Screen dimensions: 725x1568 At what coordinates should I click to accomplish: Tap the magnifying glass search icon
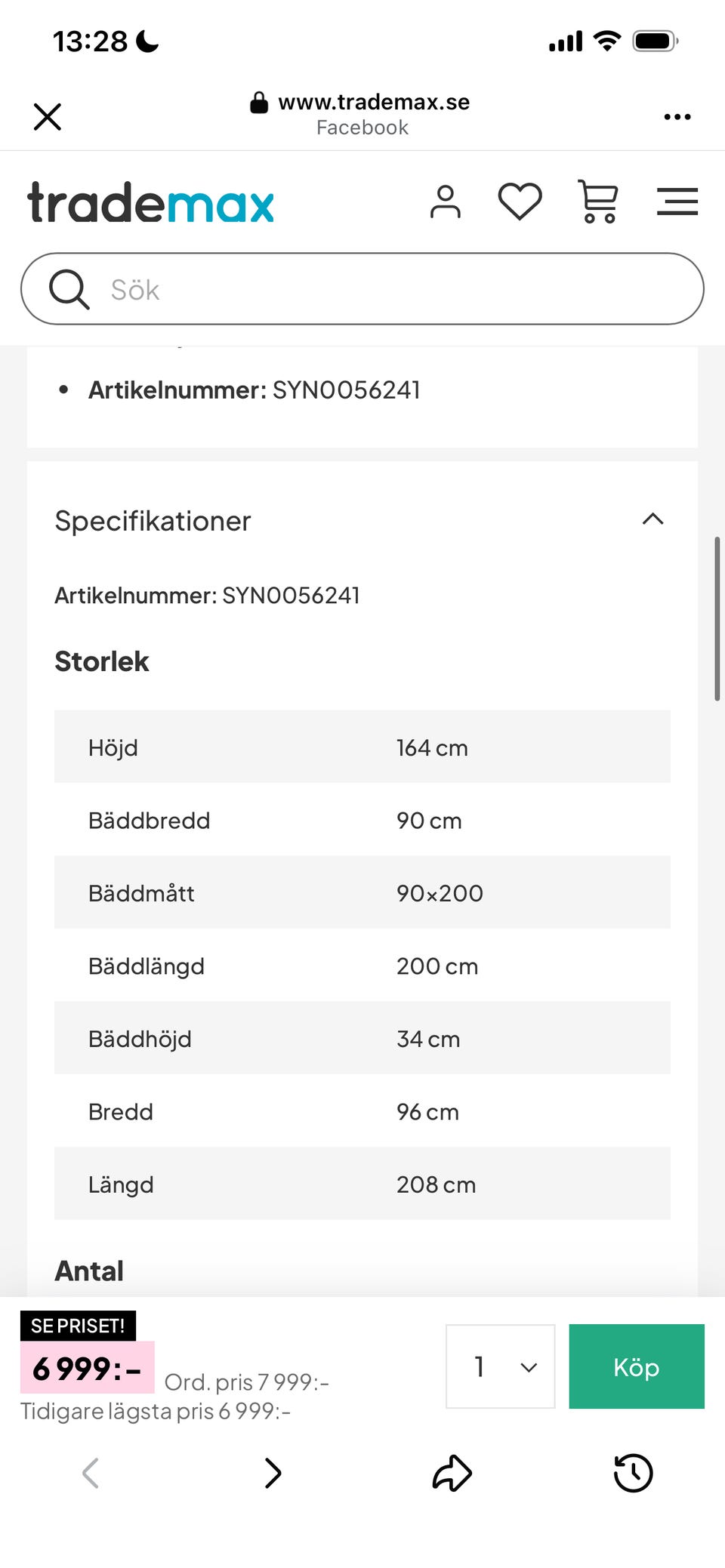[69, 289]
